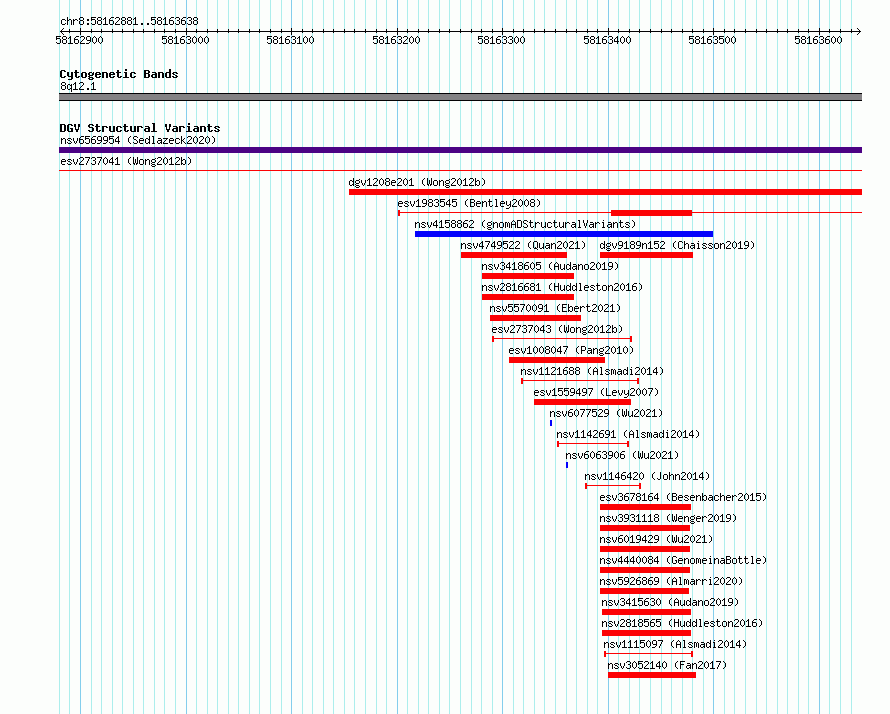Select the blue nsv4158862 variant bar
The image size is (890, 714).
(564, 234)
